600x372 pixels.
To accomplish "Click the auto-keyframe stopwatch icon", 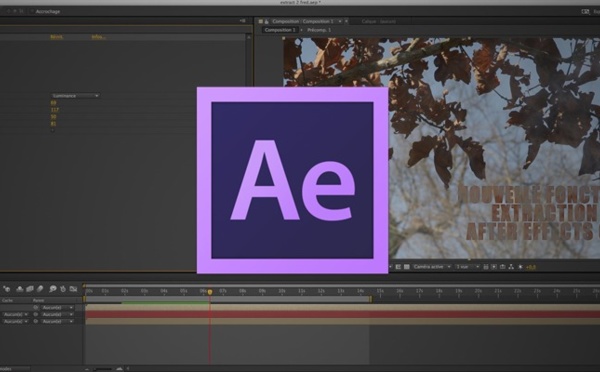I will tap(63, 289).
